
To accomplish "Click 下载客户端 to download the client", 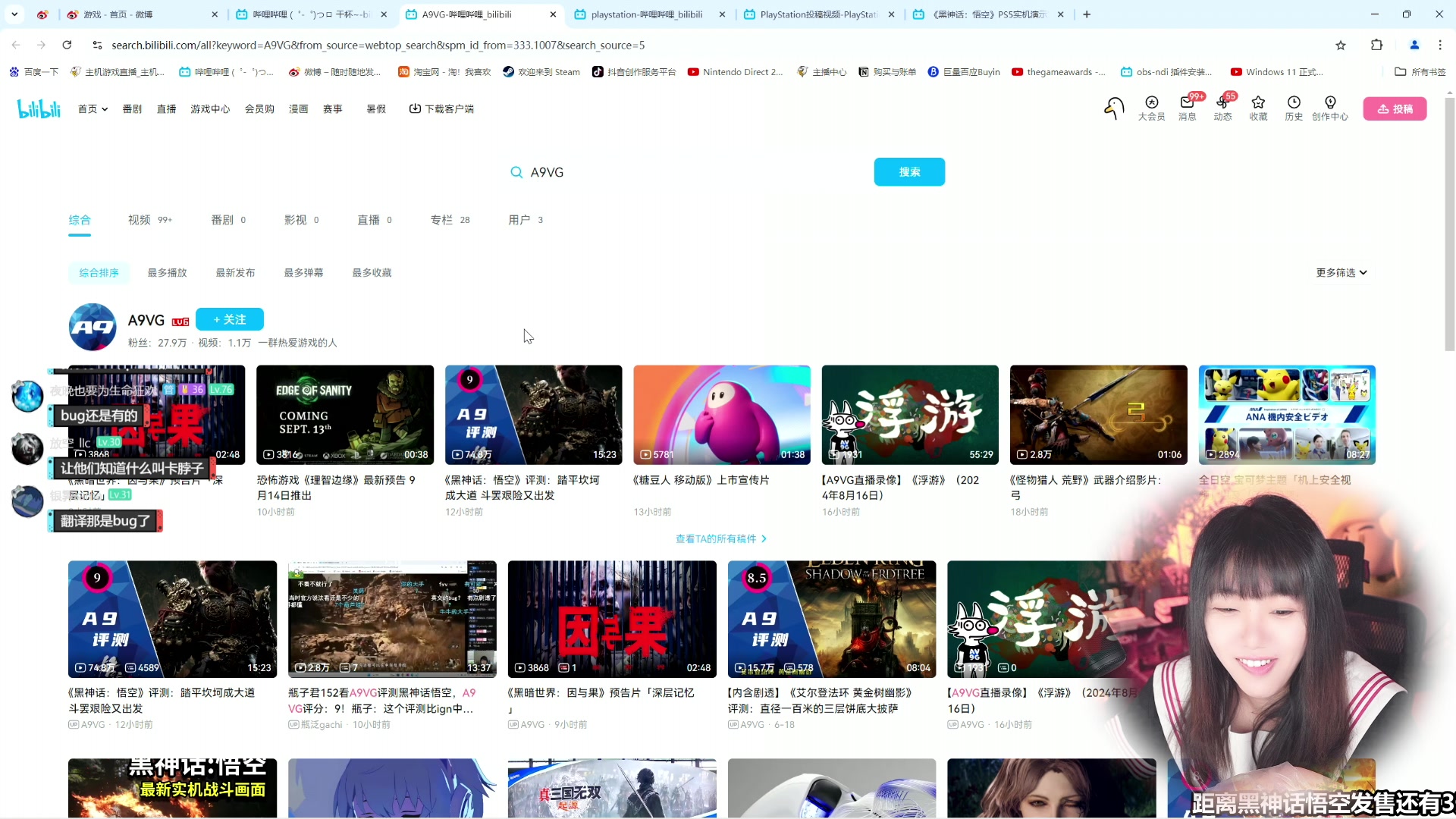I will (441, 108).
